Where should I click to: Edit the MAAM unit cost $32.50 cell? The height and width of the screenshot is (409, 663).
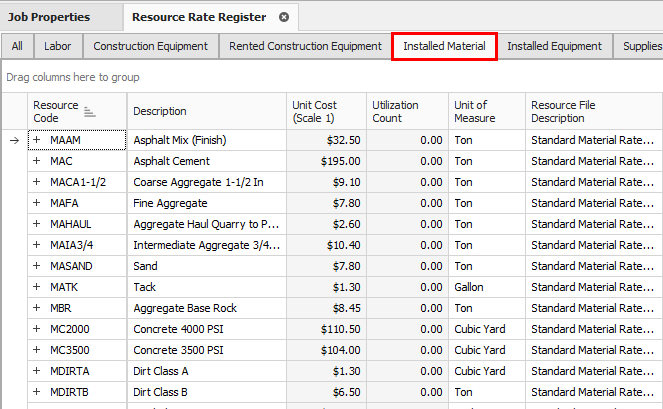tap(324, 141)
